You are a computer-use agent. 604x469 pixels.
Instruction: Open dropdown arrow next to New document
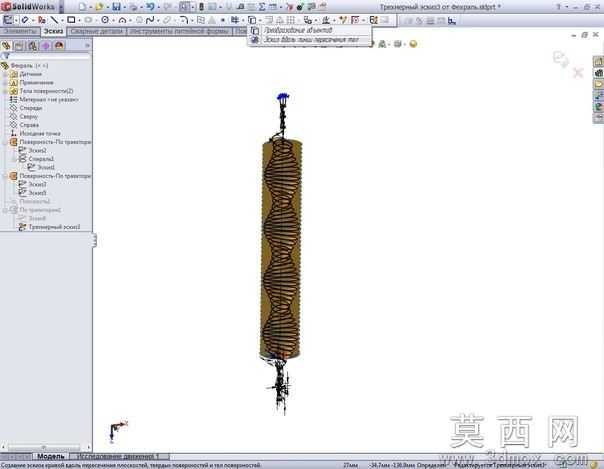point(90,7)
